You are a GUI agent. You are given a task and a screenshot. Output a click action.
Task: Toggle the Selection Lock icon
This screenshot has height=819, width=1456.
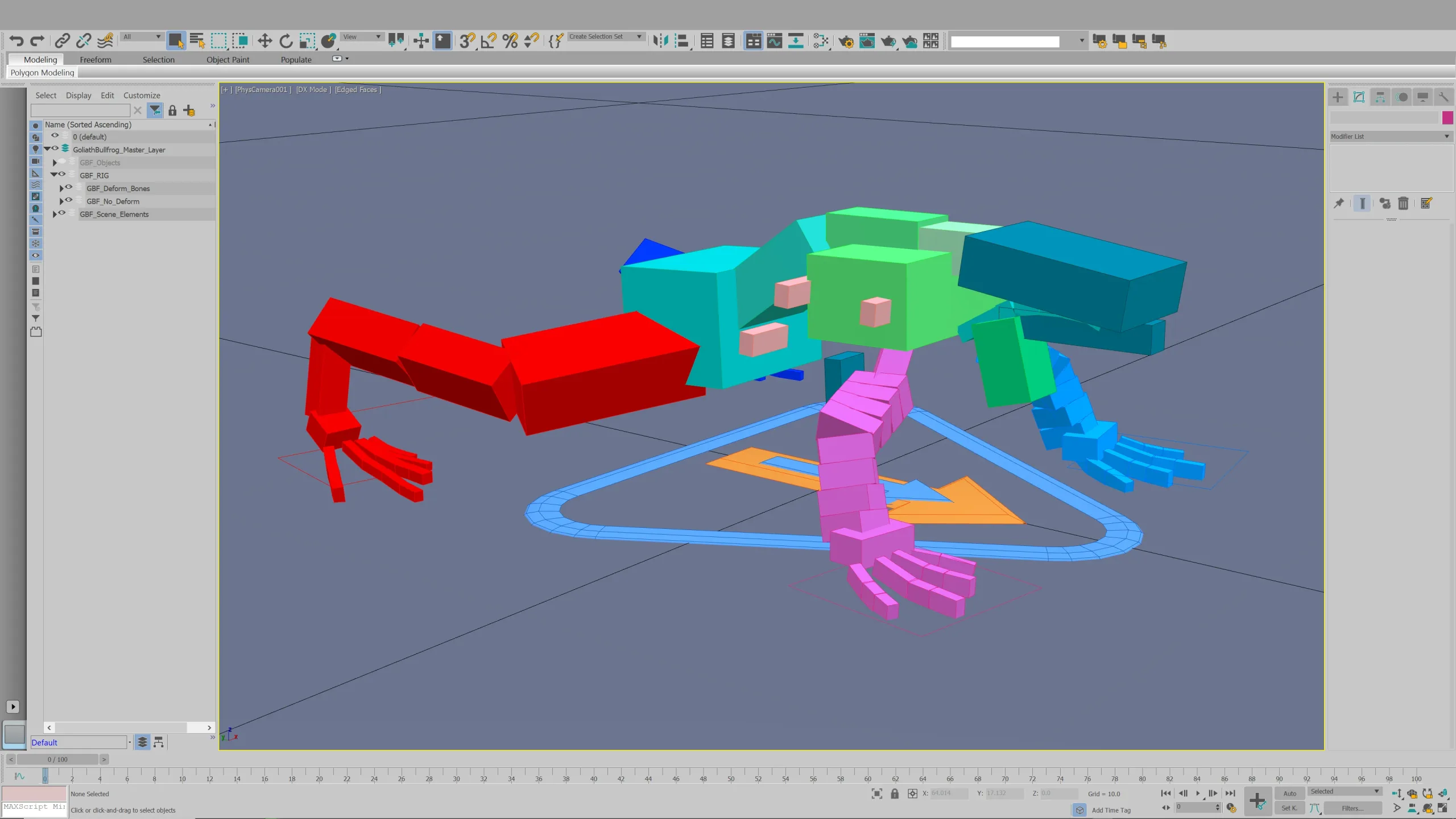click(895, 793)
